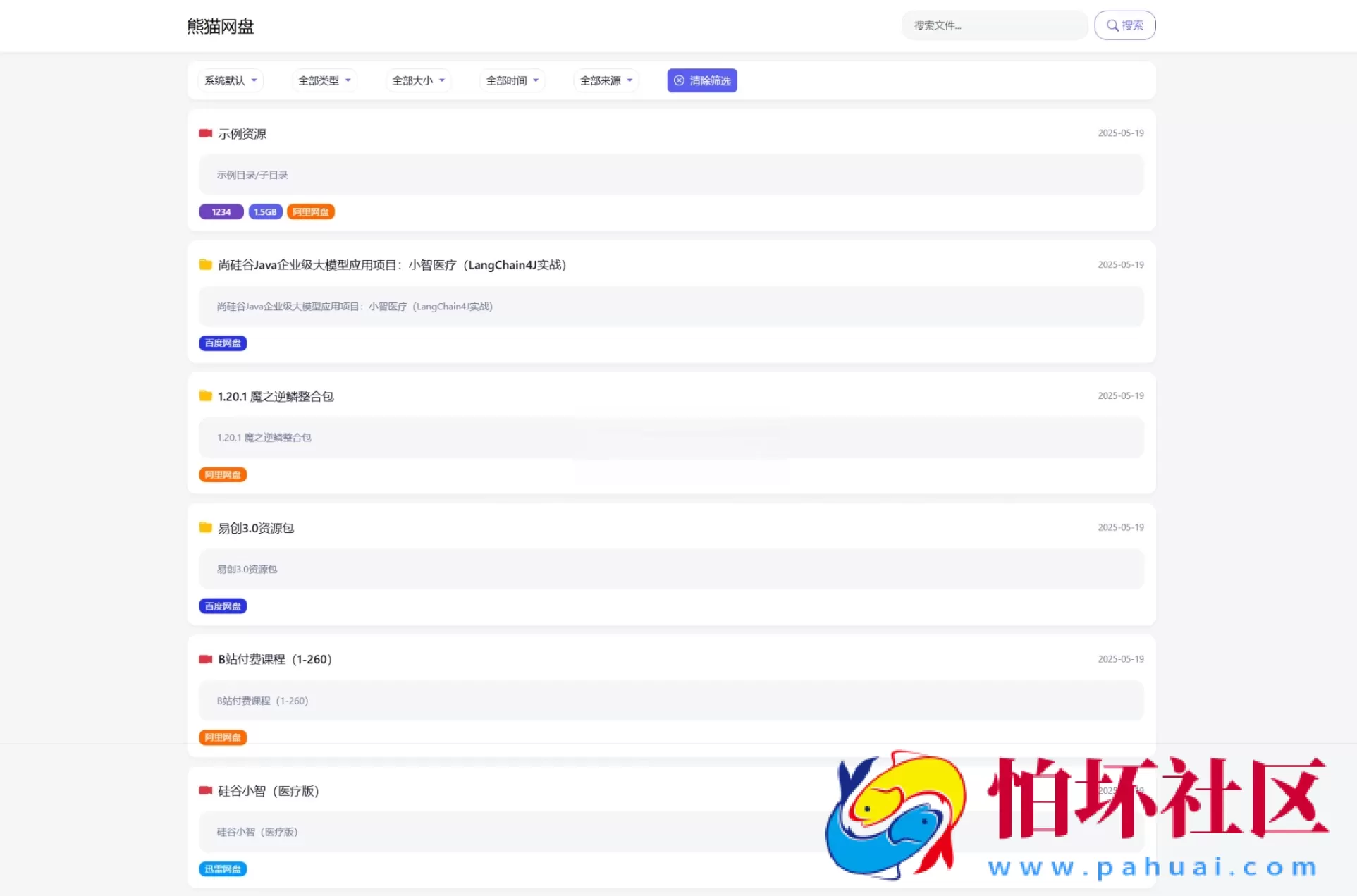Expand the 全部大小 filter options
Screen dimensions: 1357x896
pos(417,80)
